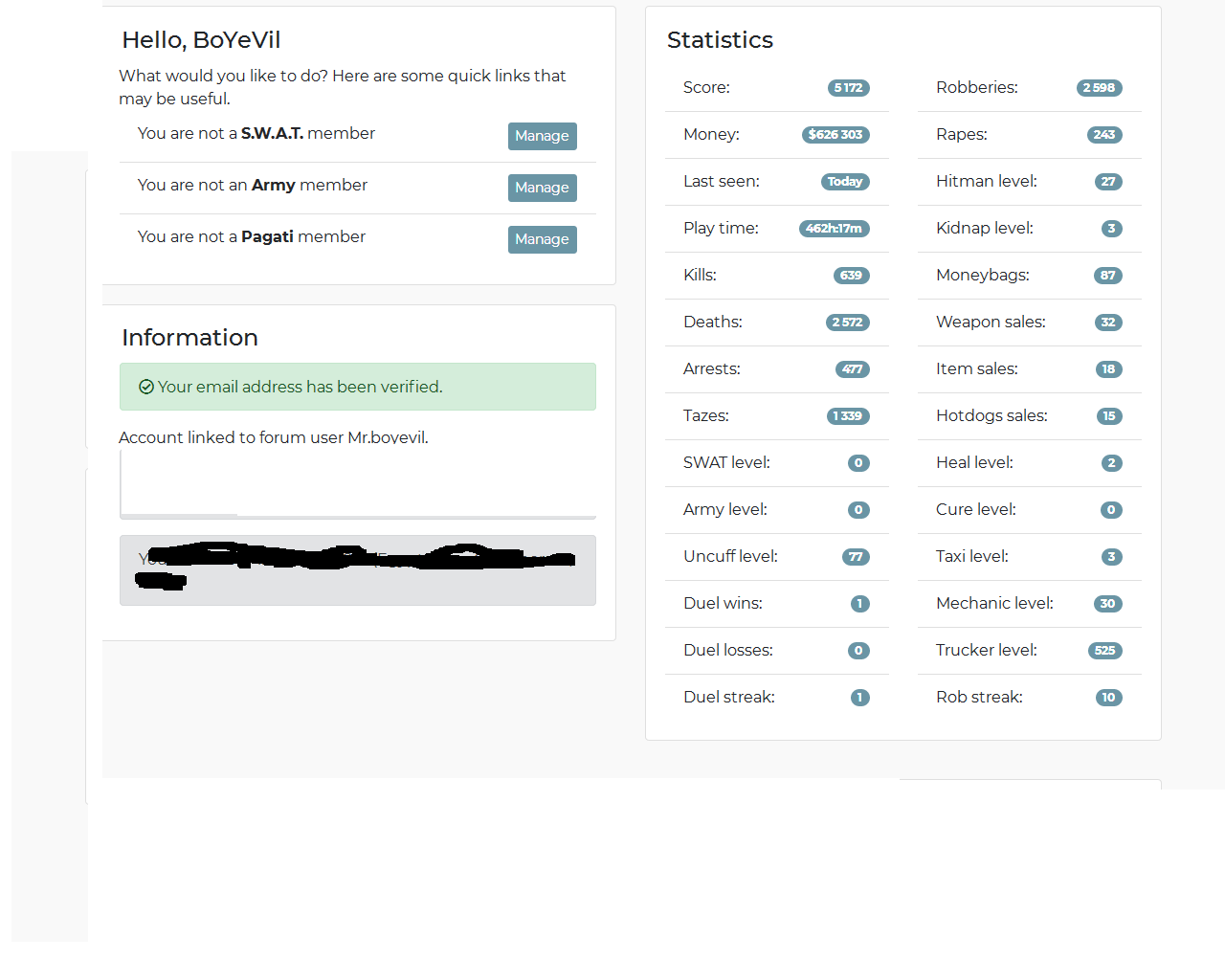Viewport: 1225px width, 980px height.
Task: Click the Statistics heading
Action: [720, 40]
